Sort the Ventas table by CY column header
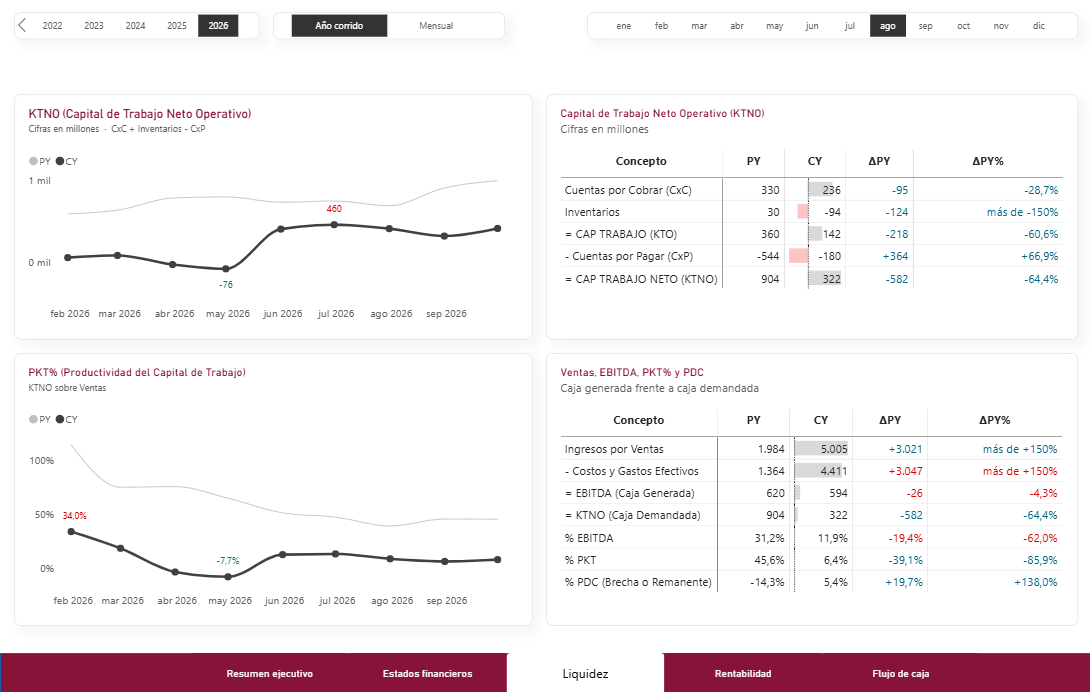This screenshot has width=1090, height=692. [x=821, y=420]
